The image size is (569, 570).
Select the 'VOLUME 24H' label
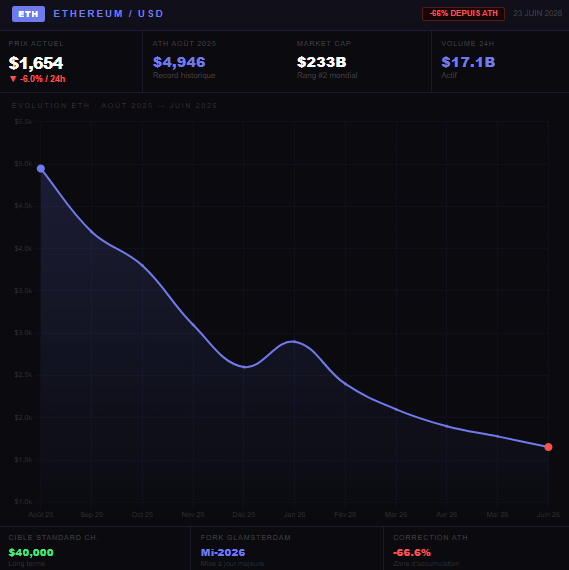pyautogui.click(x=468, y=44)
